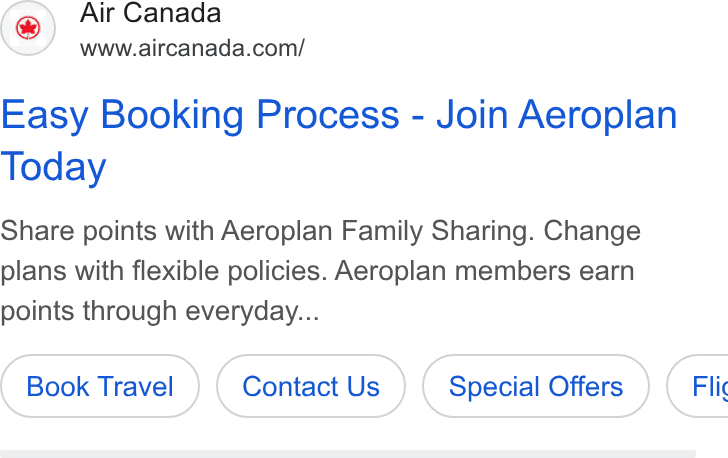Click the word Today in the headline

(x=53, y=167)
